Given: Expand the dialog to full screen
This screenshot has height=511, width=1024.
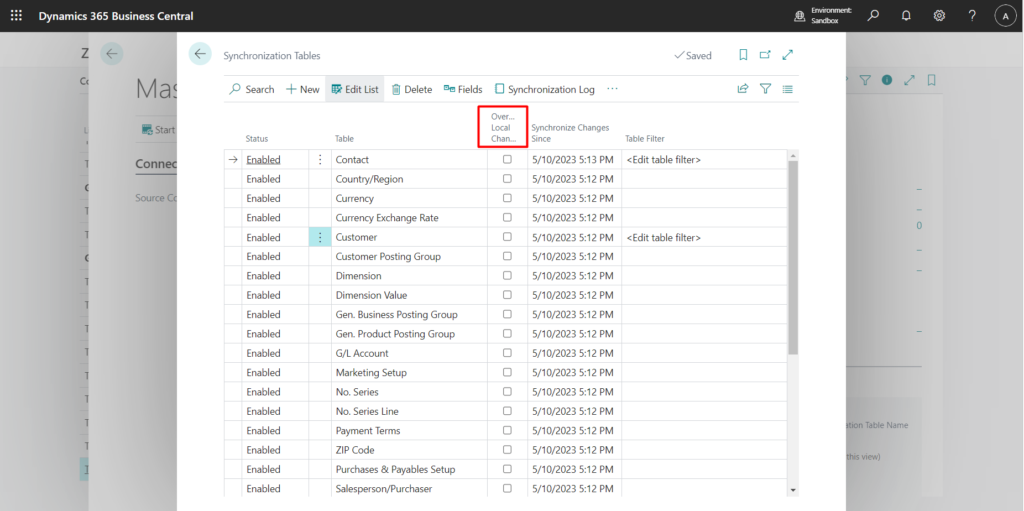Looking at the screenshot, I should pyautogui.click(x=788, y=55).
